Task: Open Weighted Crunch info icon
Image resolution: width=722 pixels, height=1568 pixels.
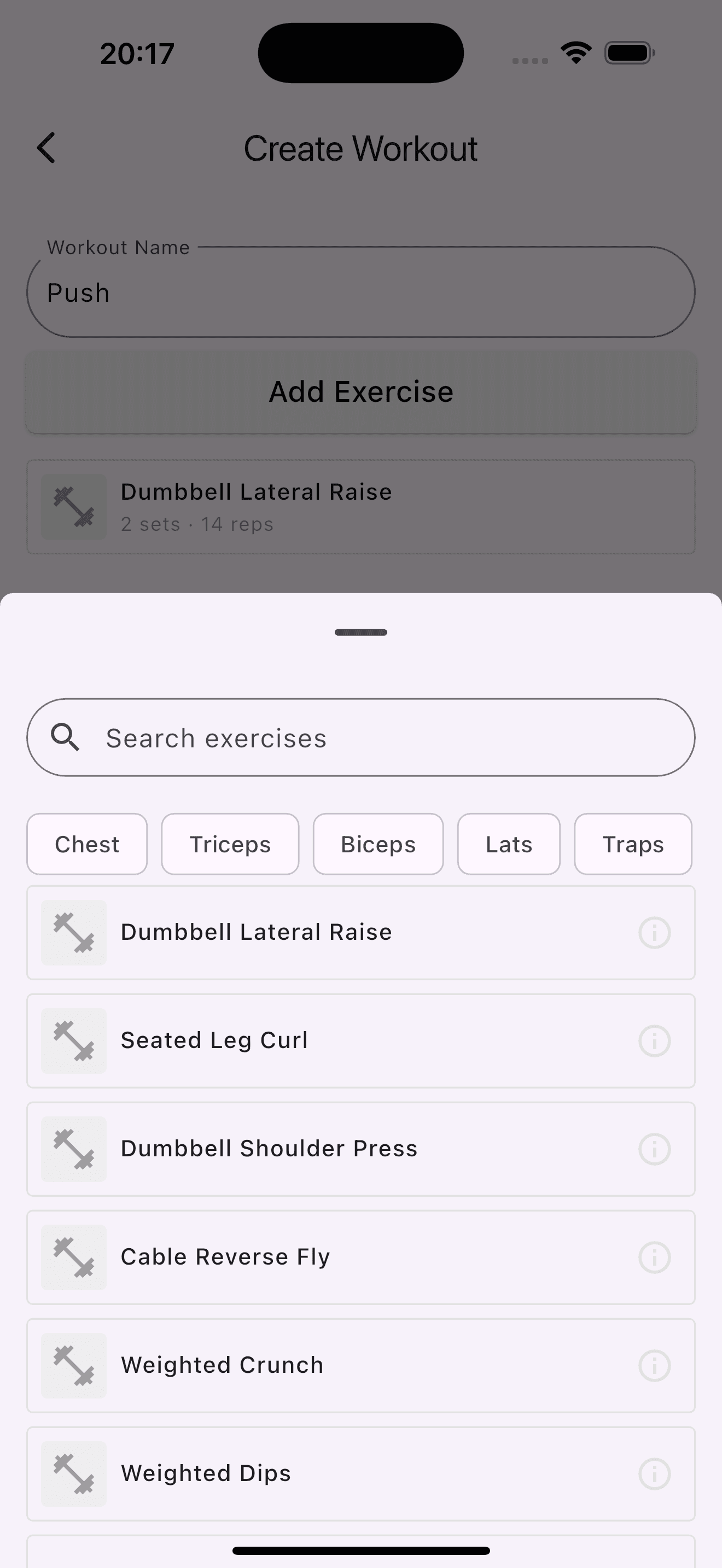Action: pos(654,1366)
